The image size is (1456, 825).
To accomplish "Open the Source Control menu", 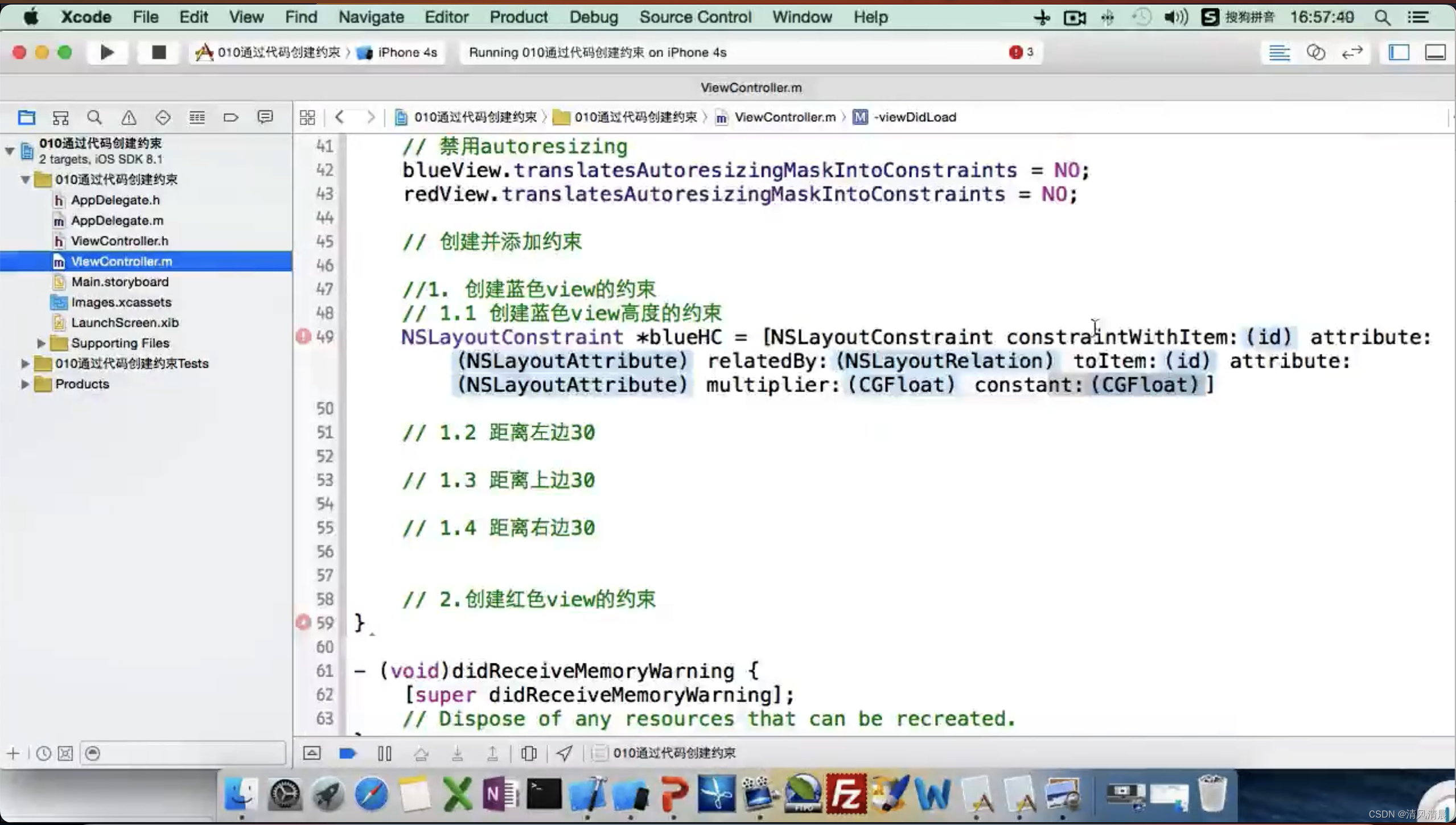I will point(695,17).
